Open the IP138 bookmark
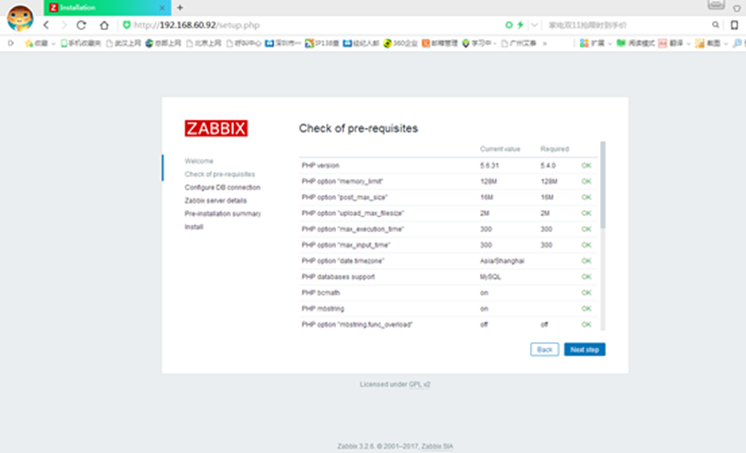Screen dimensions: 746x453 coord(322,43)
